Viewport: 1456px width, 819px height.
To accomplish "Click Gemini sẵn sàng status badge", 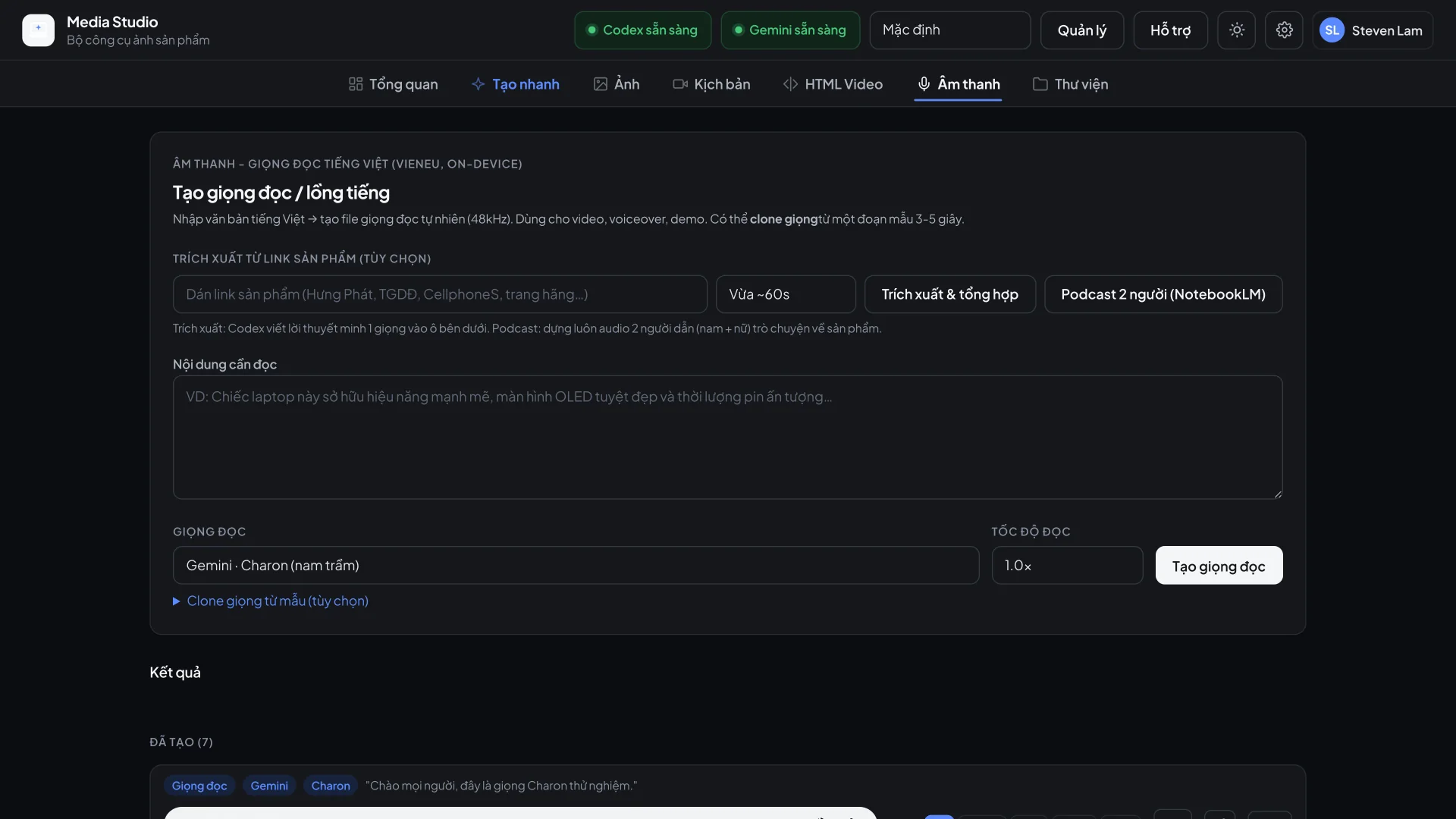I will click(790, 30).
